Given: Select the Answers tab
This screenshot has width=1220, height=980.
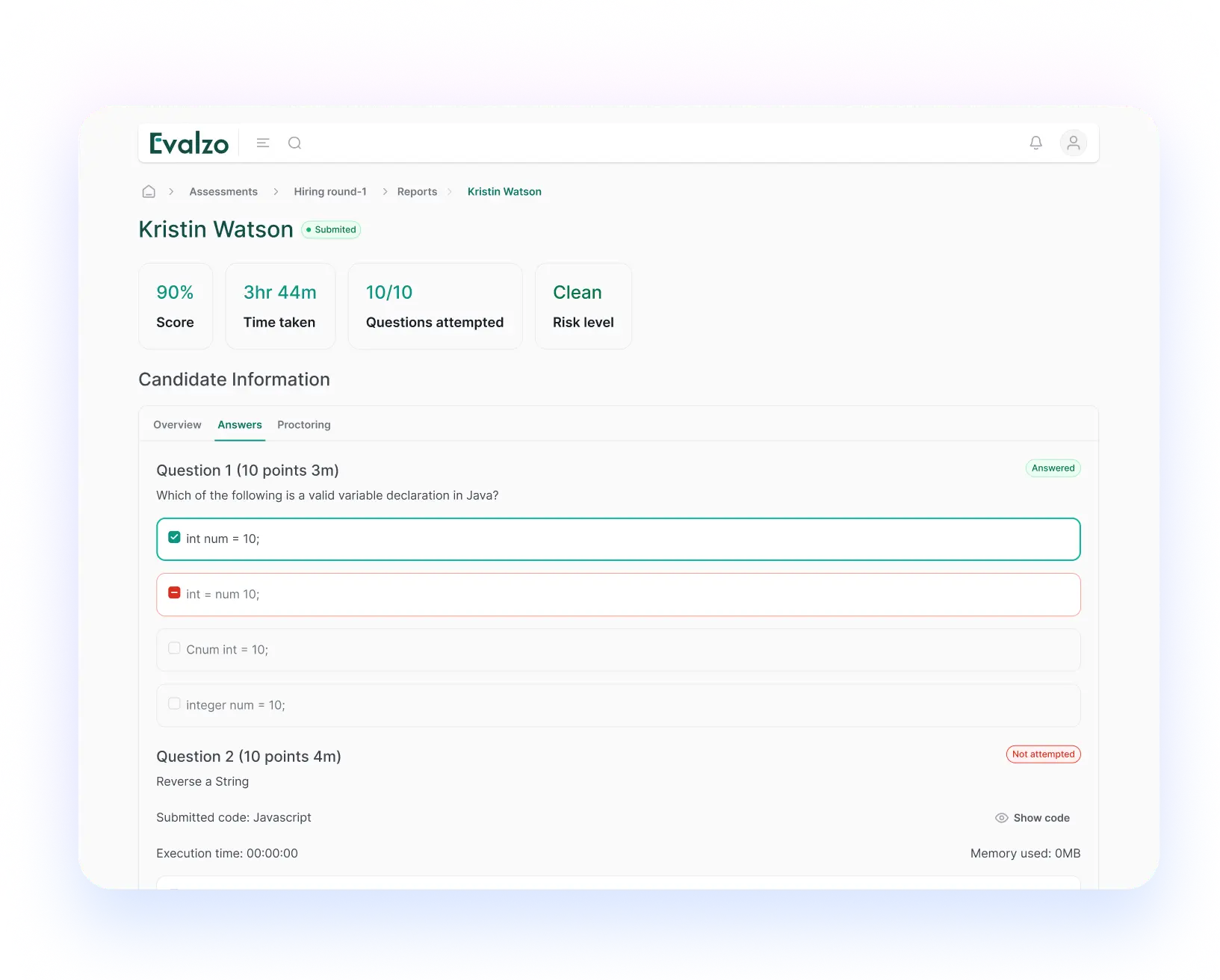Looking at the screenshot, I should [240, 424].
